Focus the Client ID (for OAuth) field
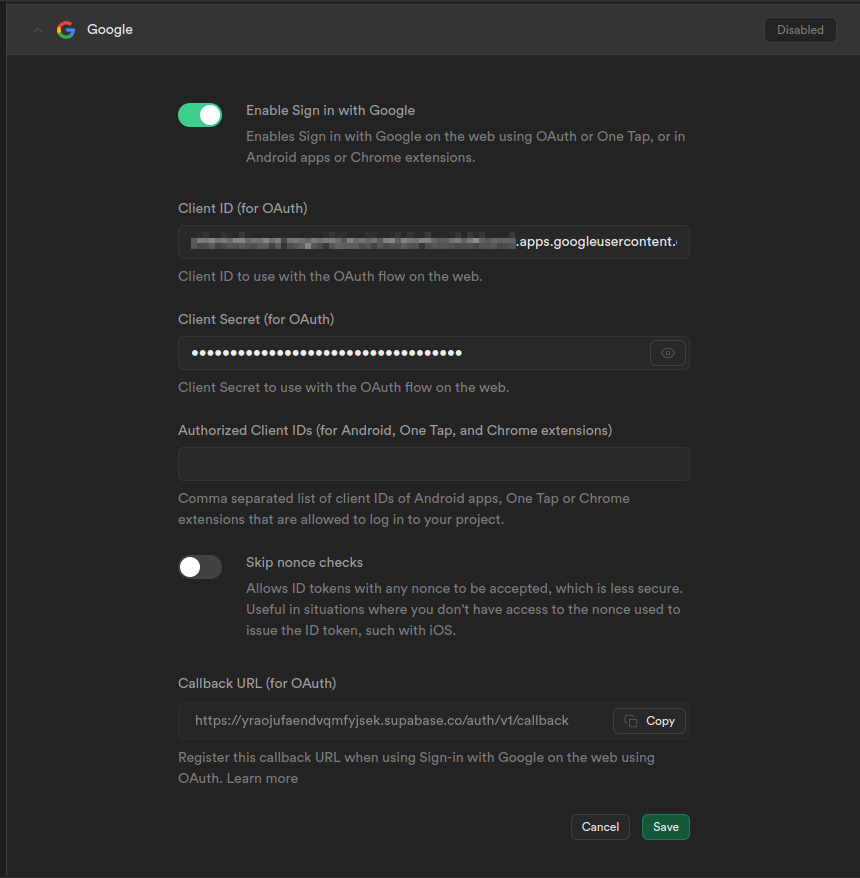860x878 pixels. [x=433, y=242]
